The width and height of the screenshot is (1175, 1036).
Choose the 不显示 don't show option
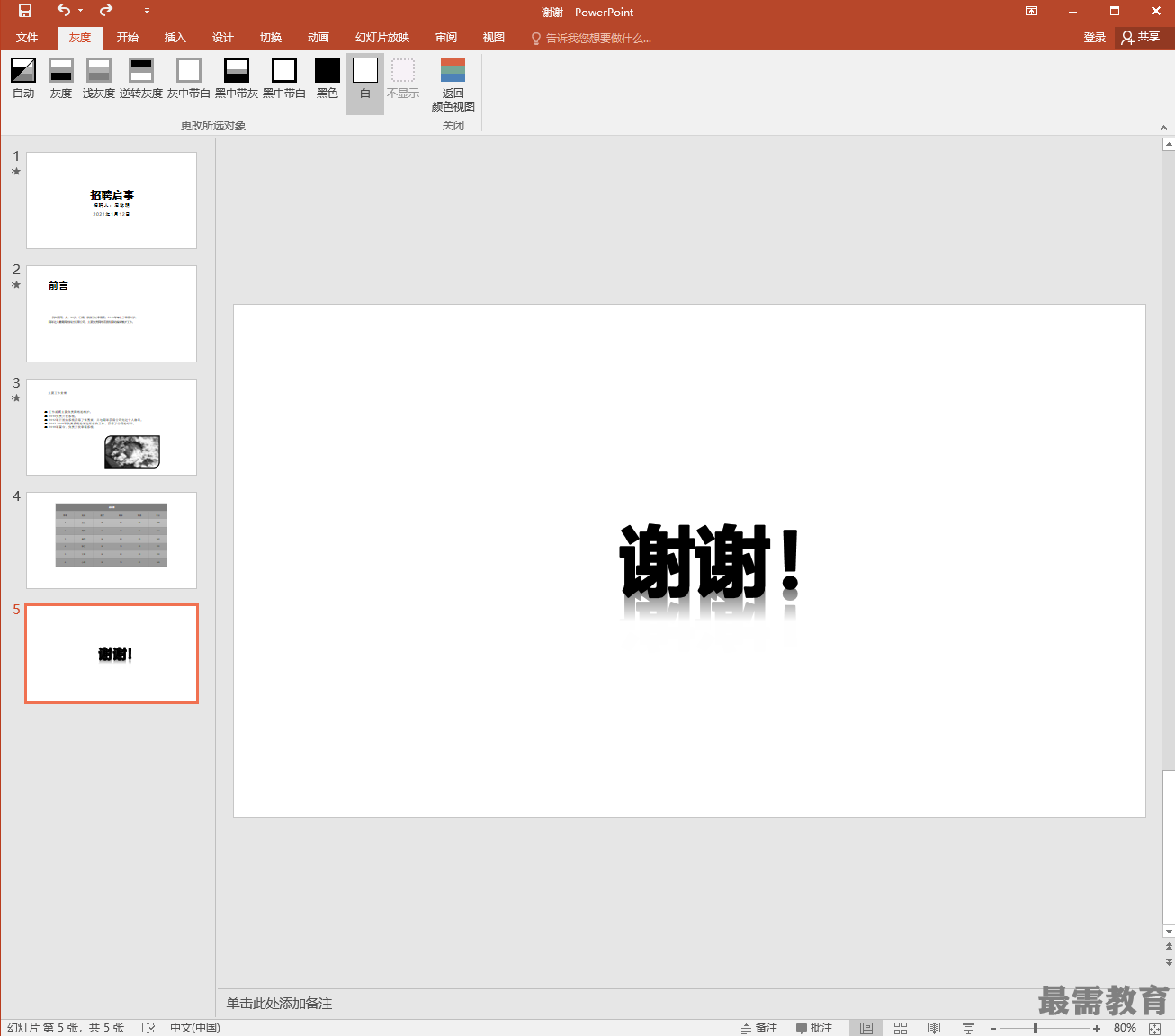pyautogui.click(x=403, y=79)
